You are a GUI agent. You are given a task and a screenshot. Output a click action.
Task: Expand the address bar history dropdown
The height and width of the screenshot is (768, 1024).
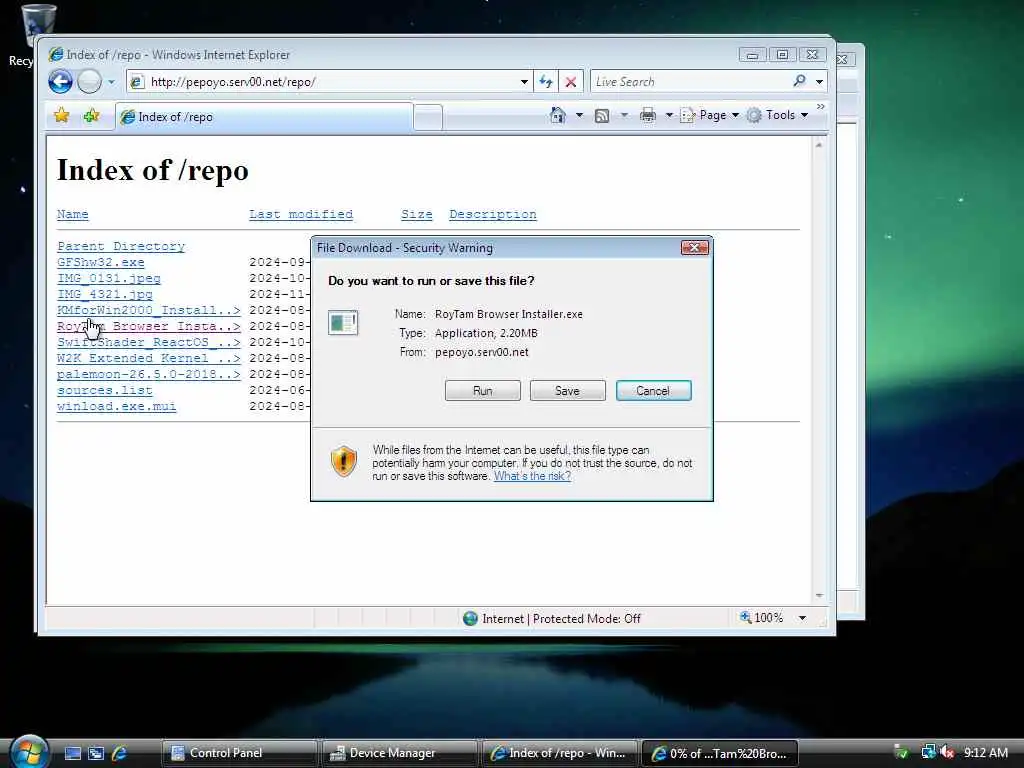pyautogui.click(x=524, y=82)
